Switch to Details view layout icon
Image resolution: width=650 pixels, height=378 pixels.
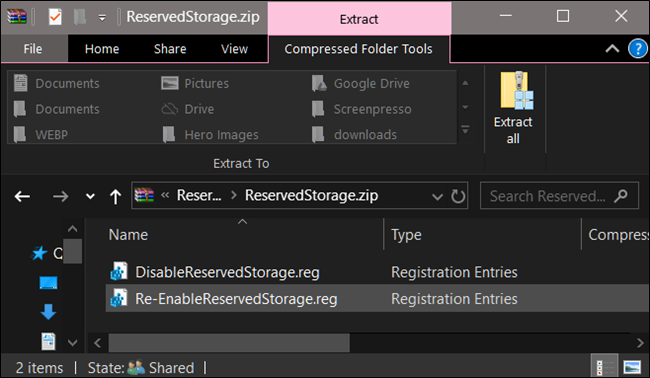604,367
